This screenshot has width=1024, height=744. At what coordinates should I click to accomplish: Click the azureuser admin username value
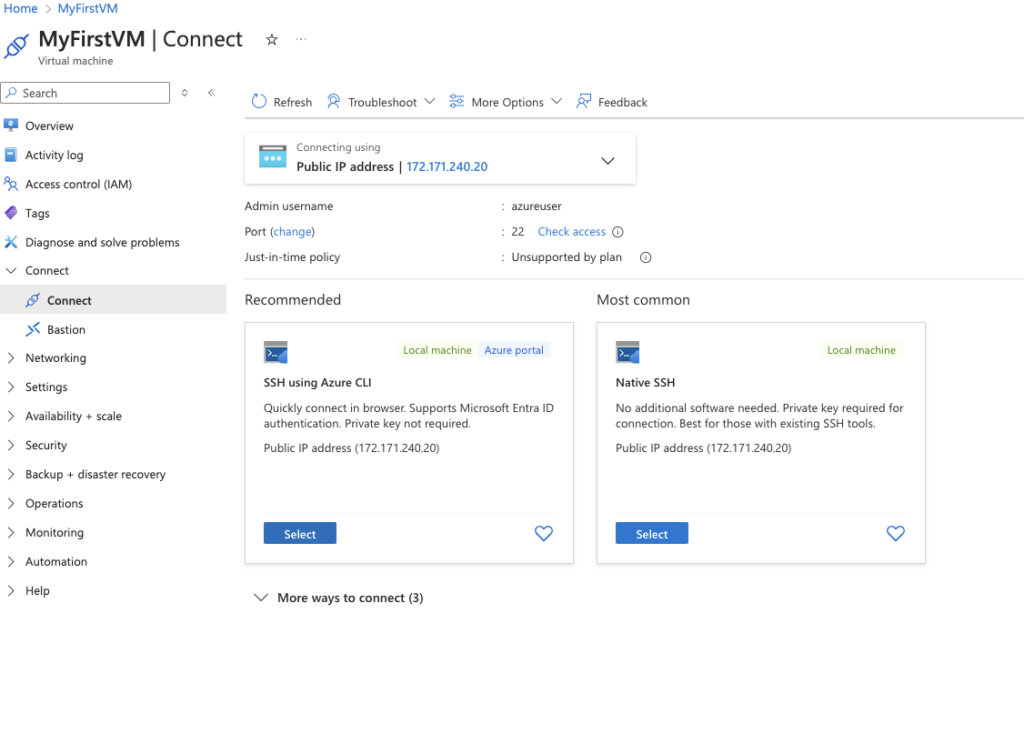(536, 206)
